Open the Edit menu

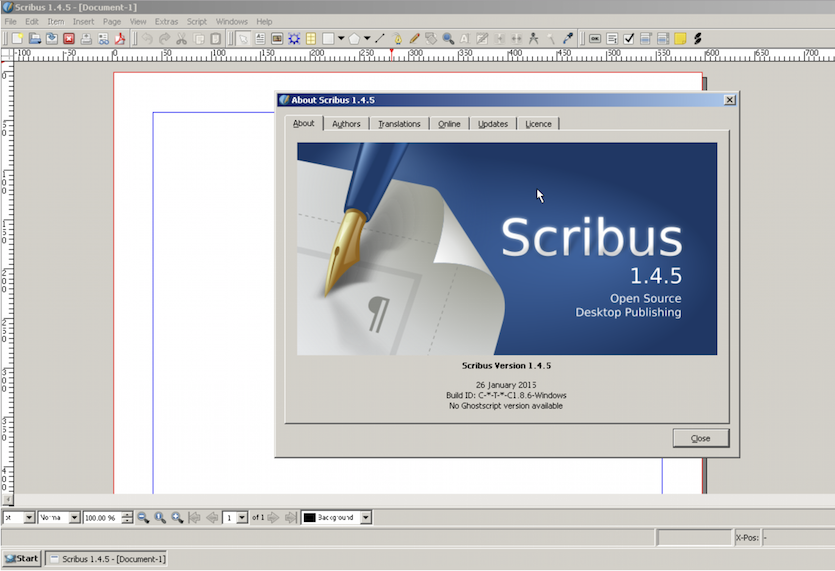[x=31, y=21]
